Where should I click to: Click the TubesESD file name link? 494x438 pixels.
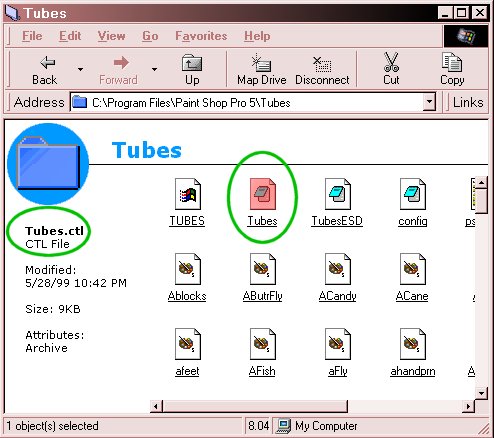click(337, 221)
